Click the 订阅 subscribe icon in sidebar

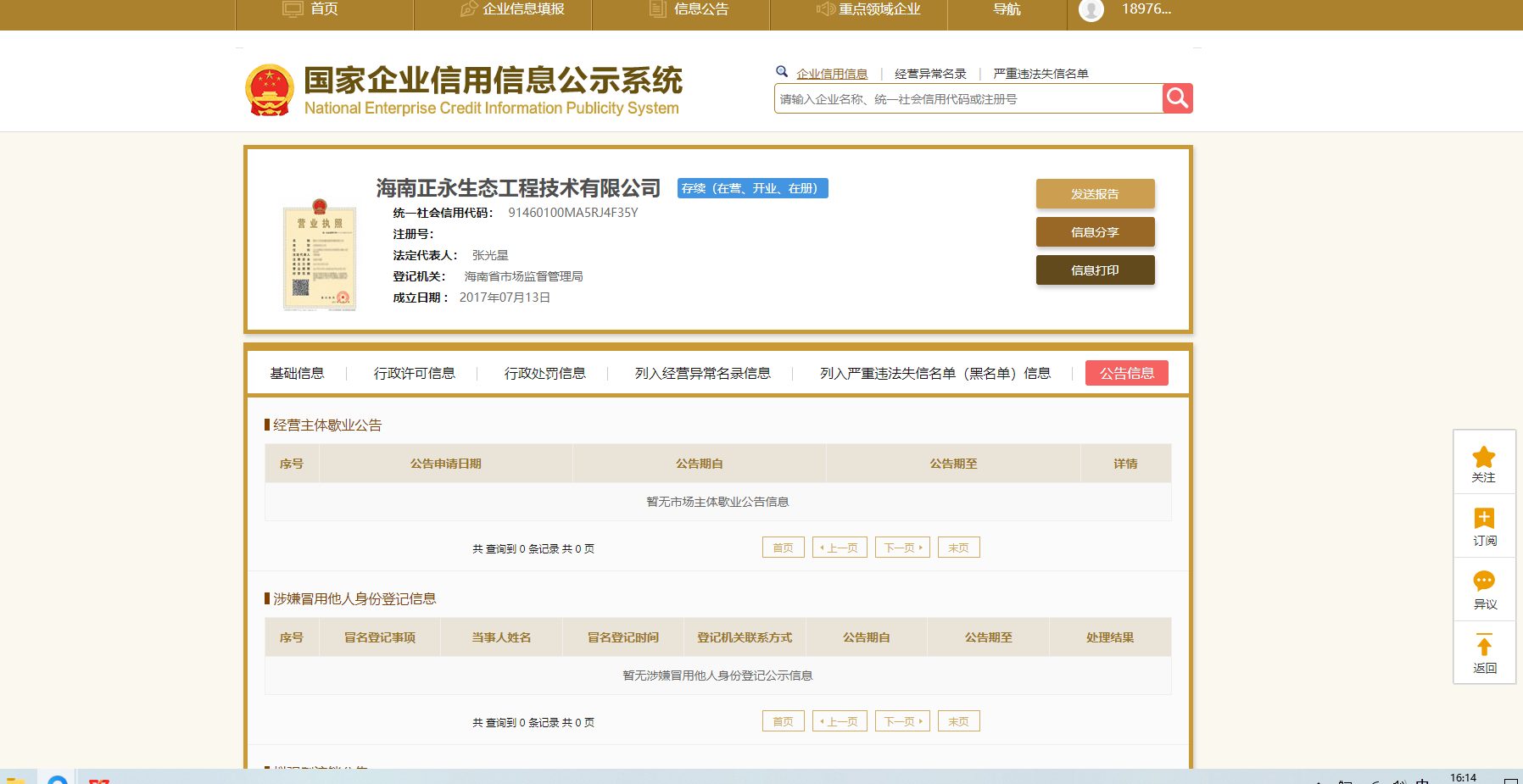[1483, 519]
